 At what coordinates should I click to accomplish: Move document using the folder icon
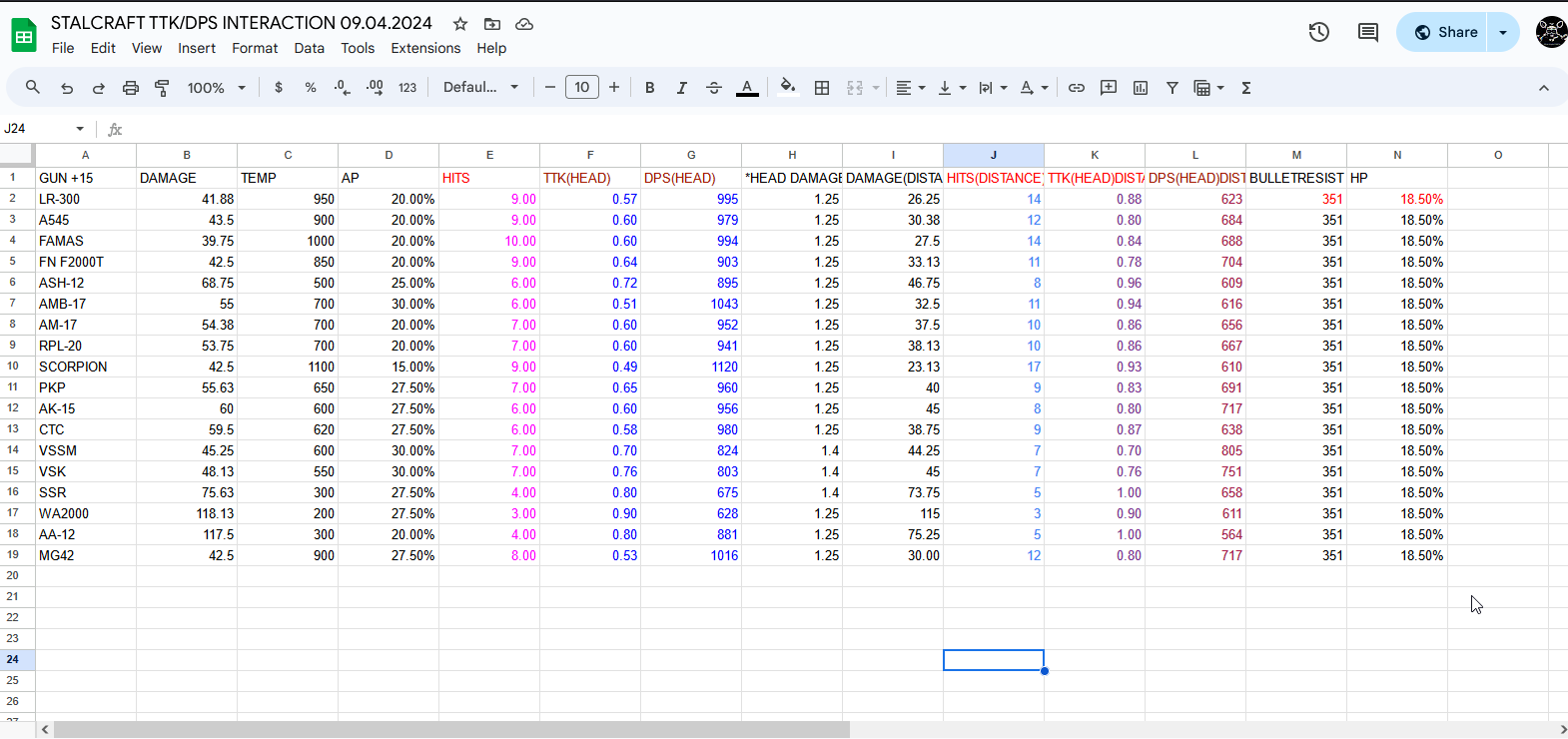[492, 24]
